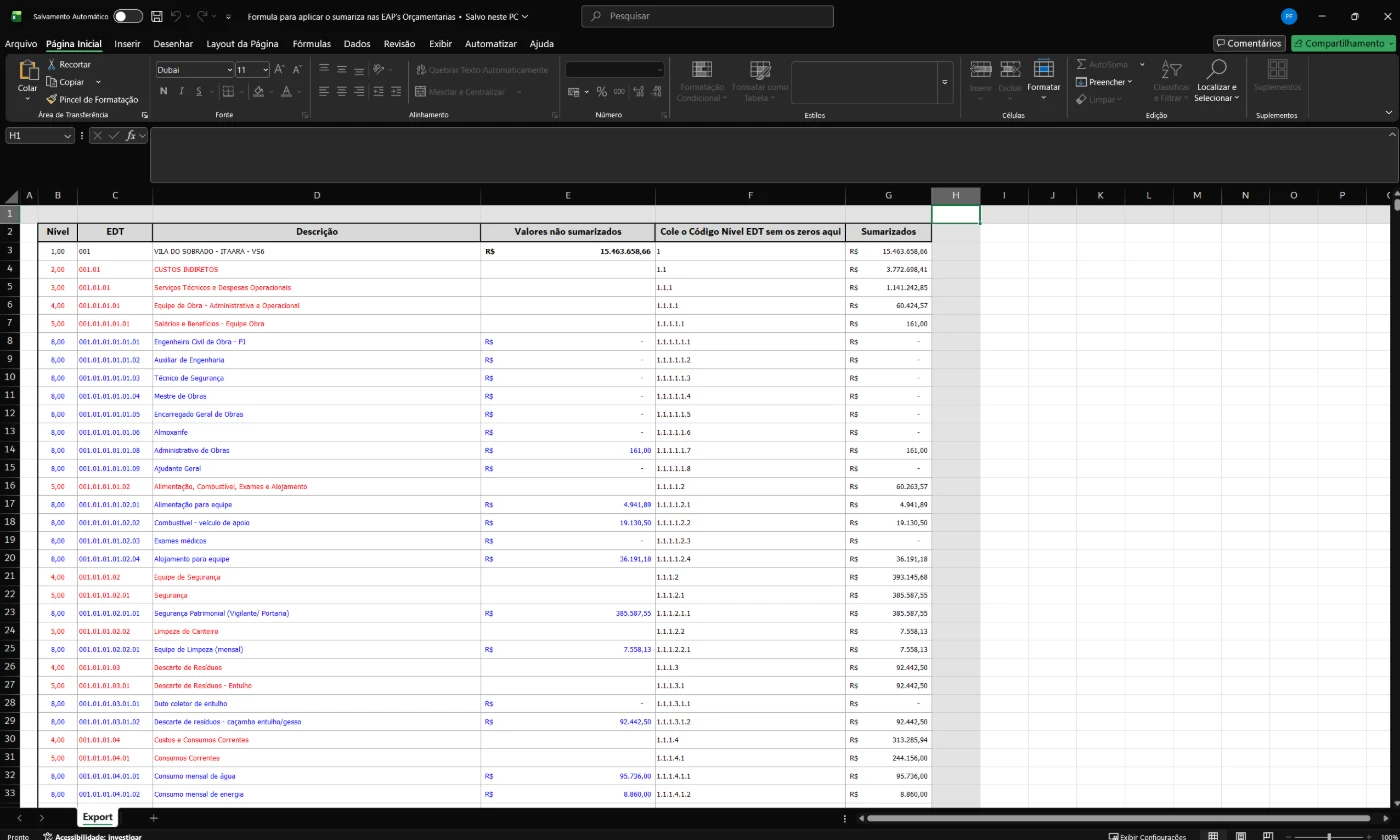Click the Preencher fill icon

1082,82
